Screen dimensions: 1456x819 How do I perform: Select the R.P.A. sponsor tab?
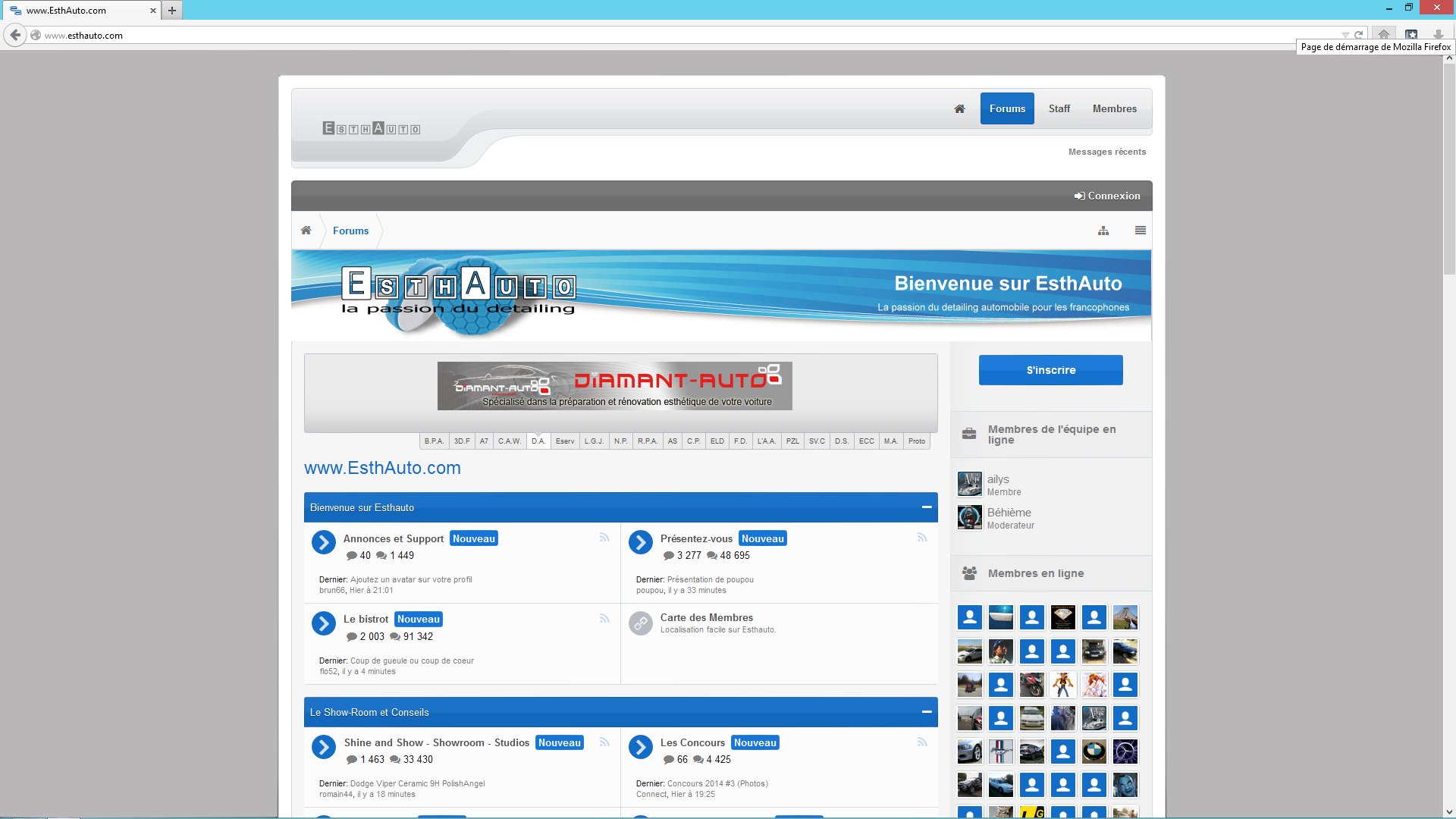(648, 441)
